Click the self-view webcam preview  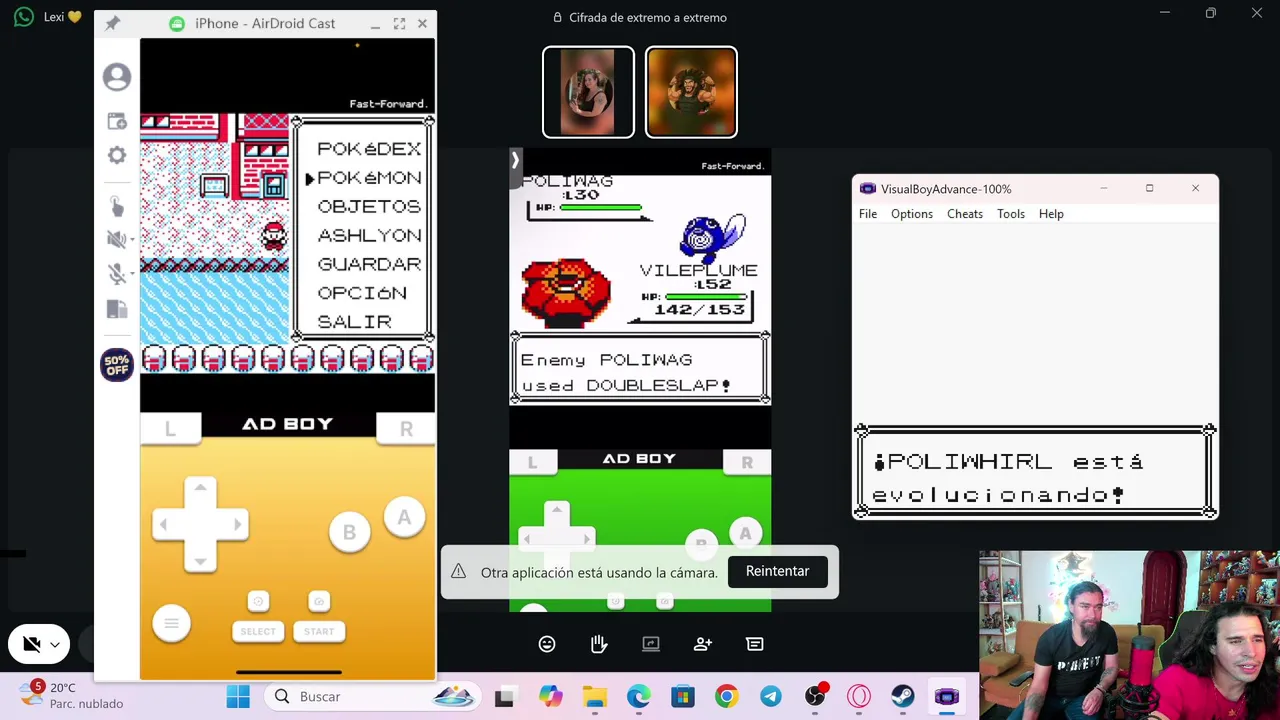tap(1129, 635)
